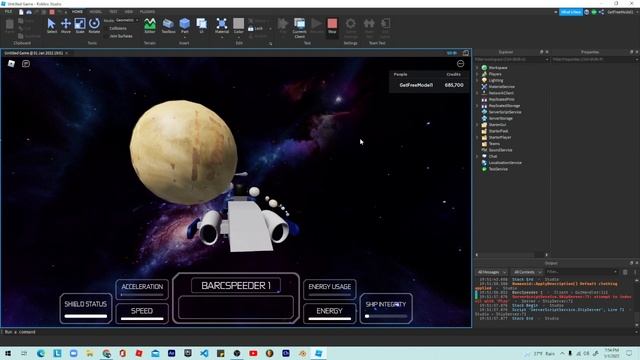Click the Roblox menu icon in viewport
Image resolution: width=640 pixels, height=360 pixels.
coord(11,63)
